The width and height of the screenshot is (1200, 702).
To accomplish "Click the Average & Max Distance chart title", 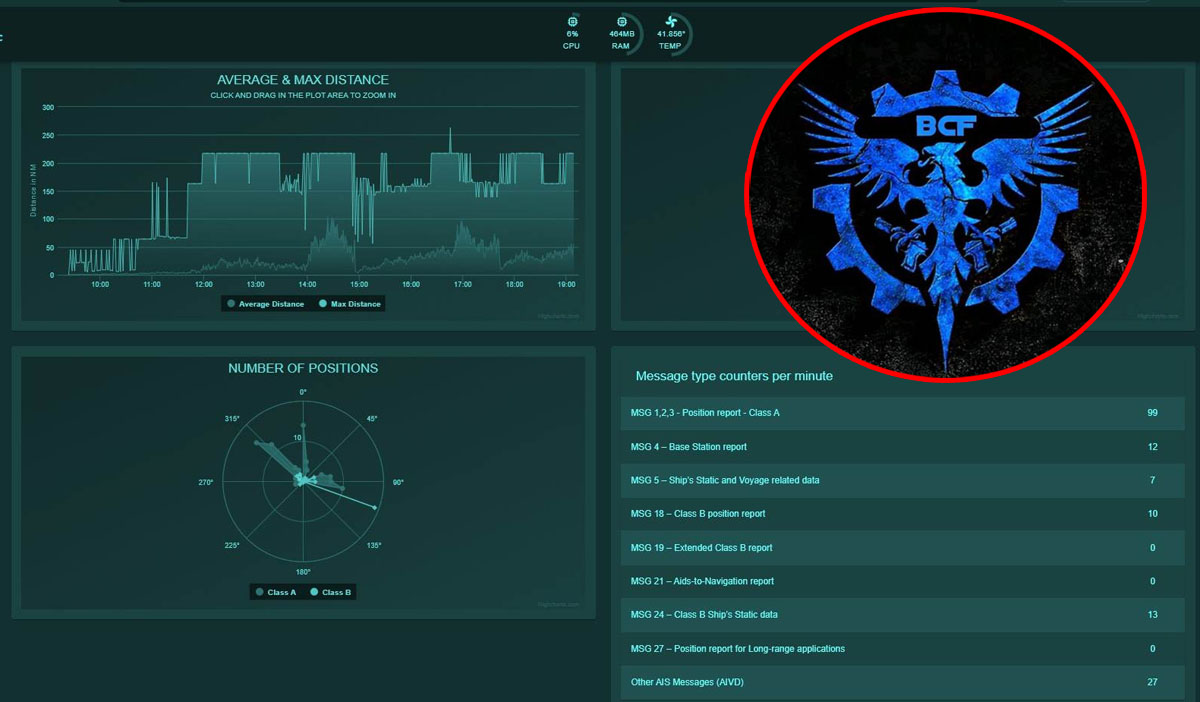I will coord(303,80).
